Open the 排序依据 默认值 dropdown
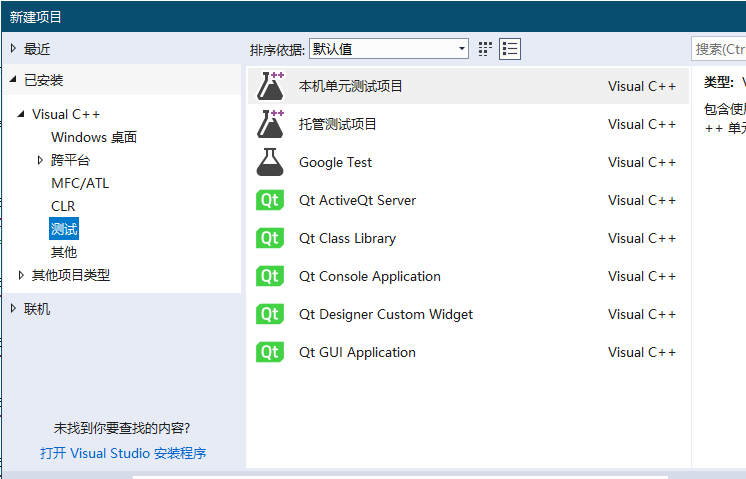Viewport: 746px width, 479px height. click(x=389, y=49)
